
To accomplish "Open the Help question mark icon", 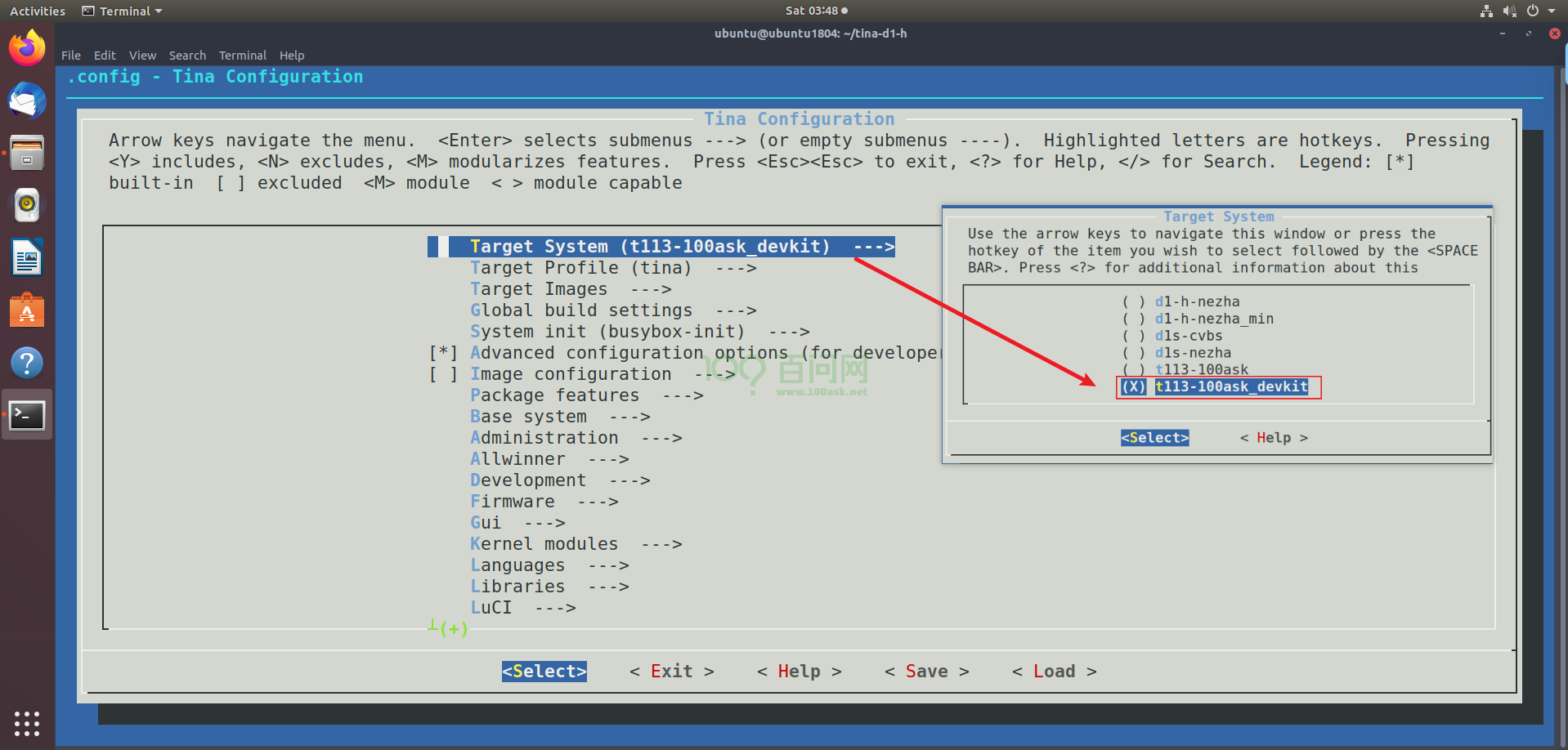I will pyautogui.click(x=27, y=363).
